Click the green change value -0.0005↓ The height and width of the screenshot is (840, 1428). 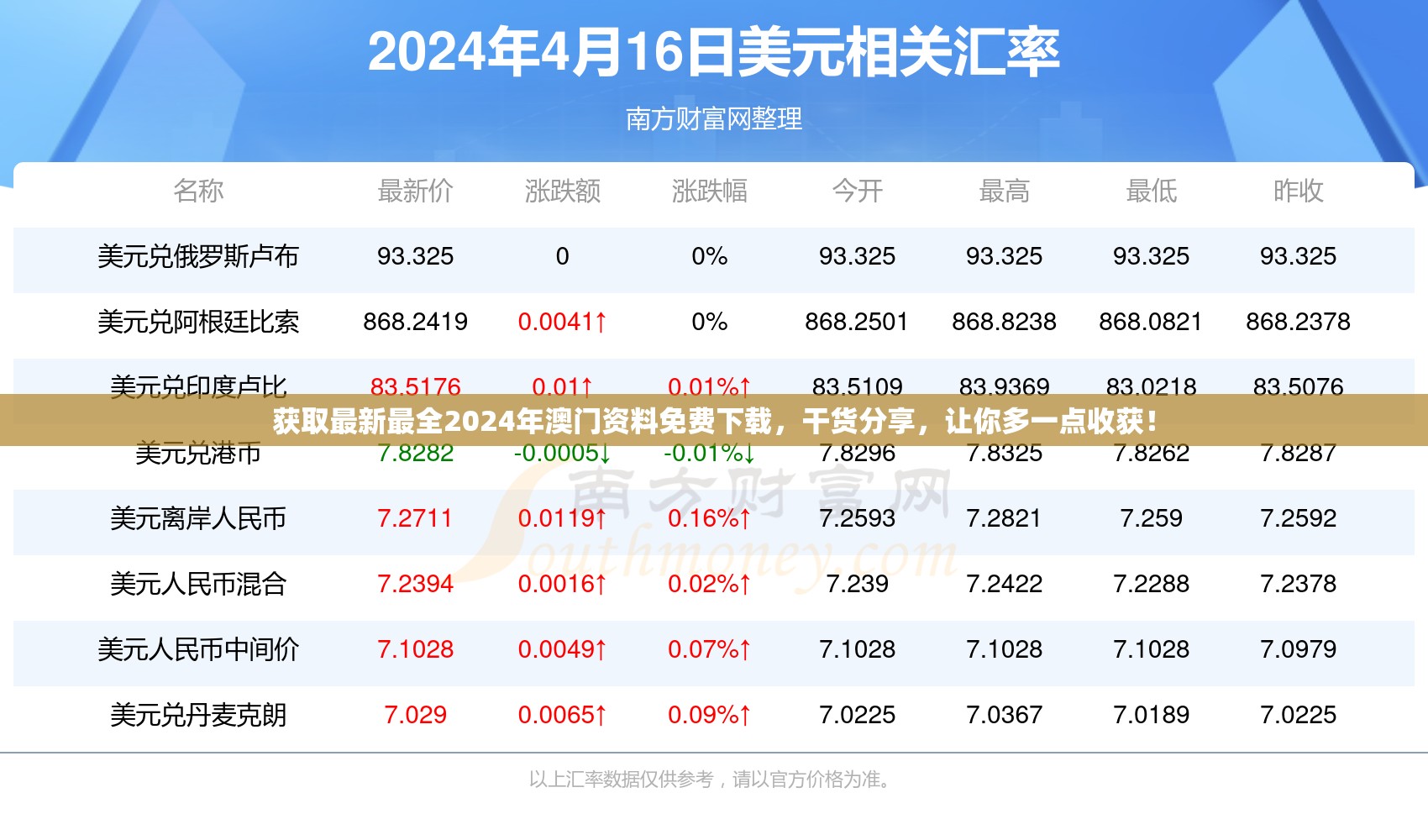562,455
